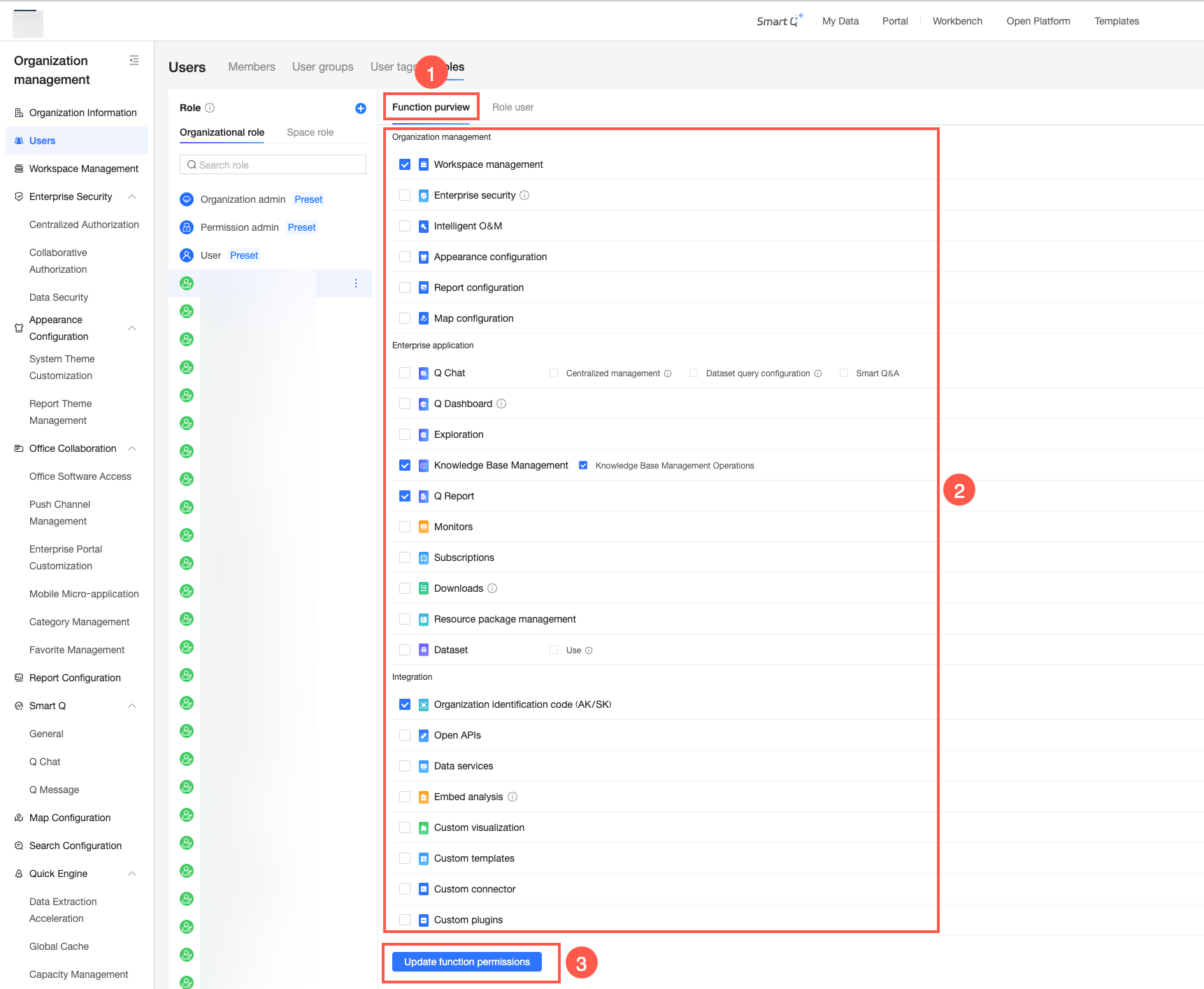Uncheck Organization identification code checkbox
Viewport: 1204px width, 989px height.
405,704
